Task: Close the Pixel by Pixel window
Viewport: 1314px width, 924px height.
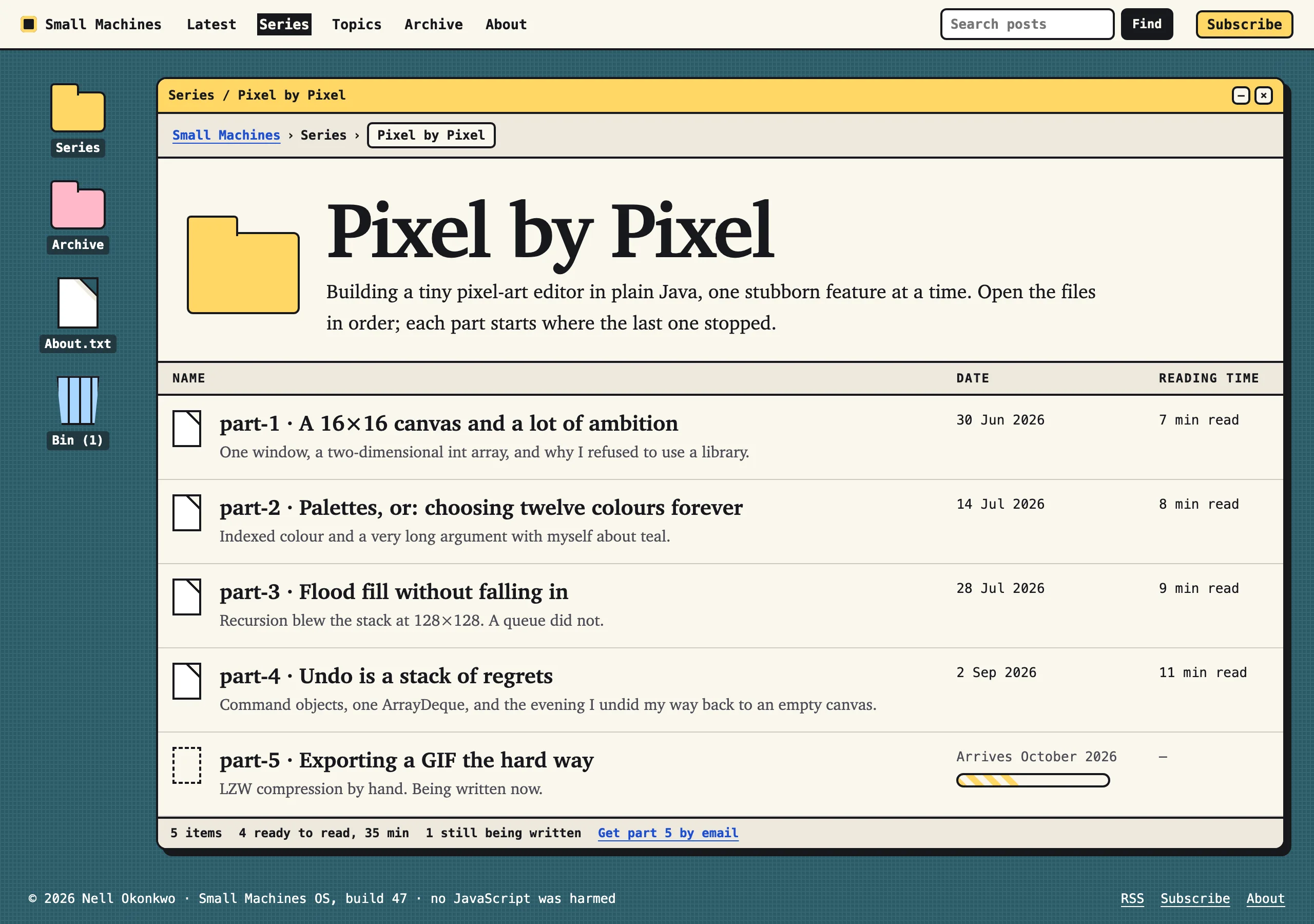Action: pos(1263,95)
